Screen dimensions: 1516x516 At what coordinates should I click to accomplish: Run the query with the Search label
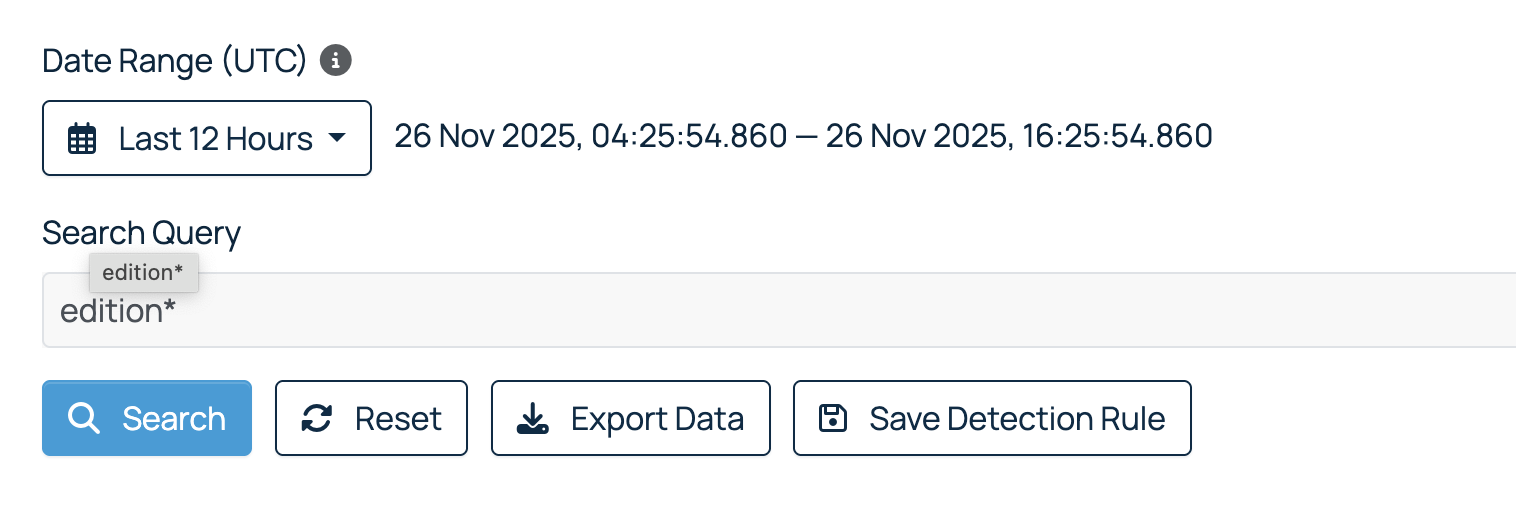[x=174, y=418]
